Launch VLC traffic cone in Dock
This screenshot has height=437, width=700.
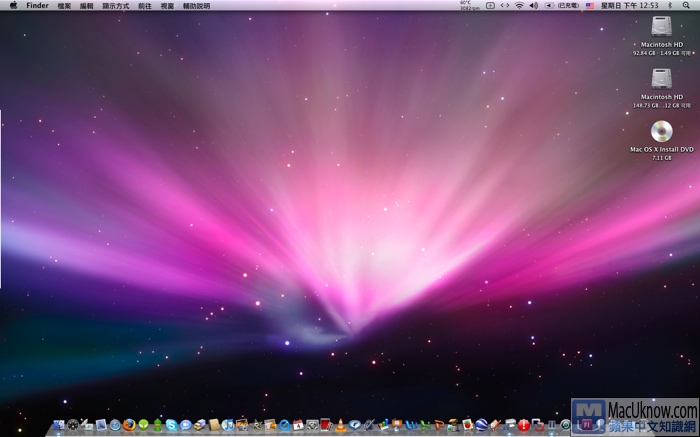[341, 425]
